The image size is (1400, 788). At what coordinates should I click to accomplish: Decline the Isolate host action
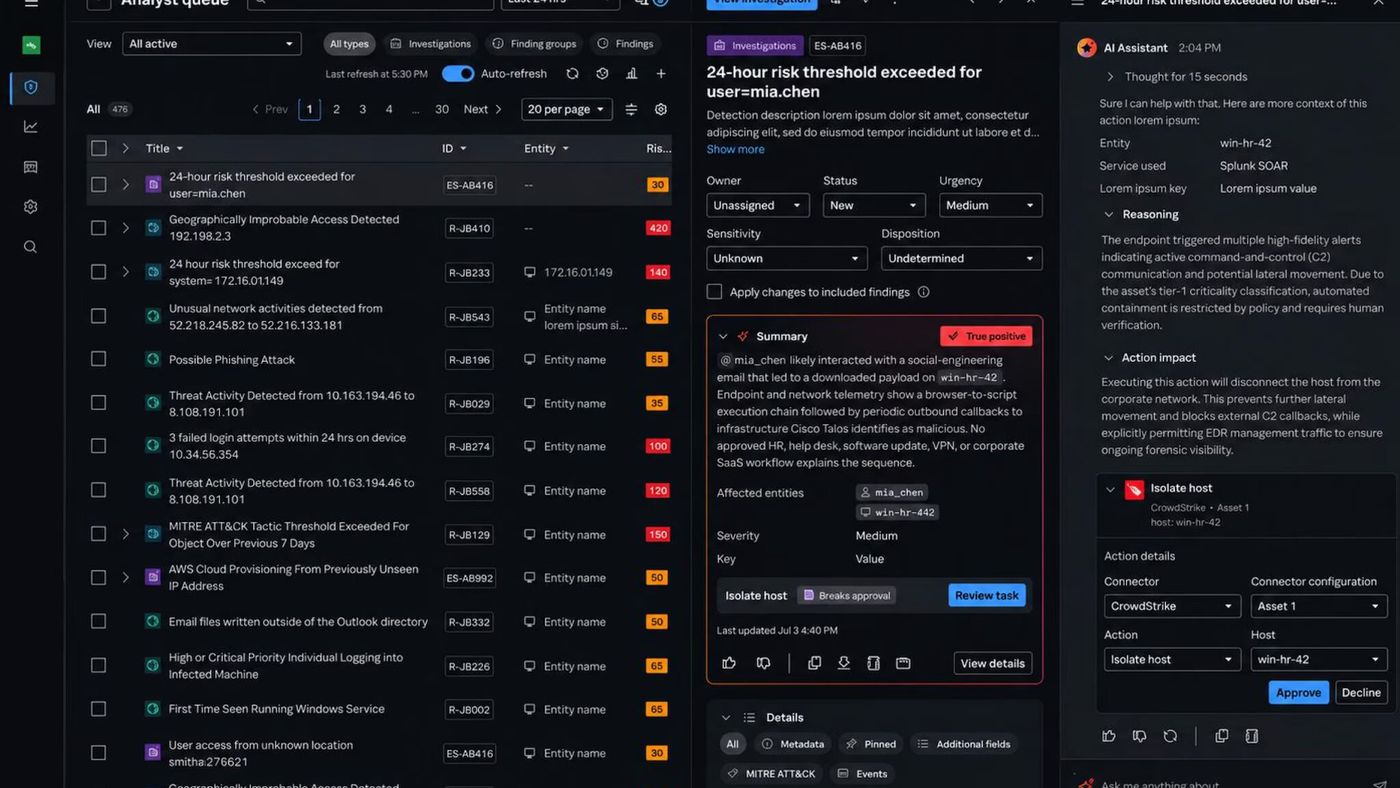[x=1361, y=692]
